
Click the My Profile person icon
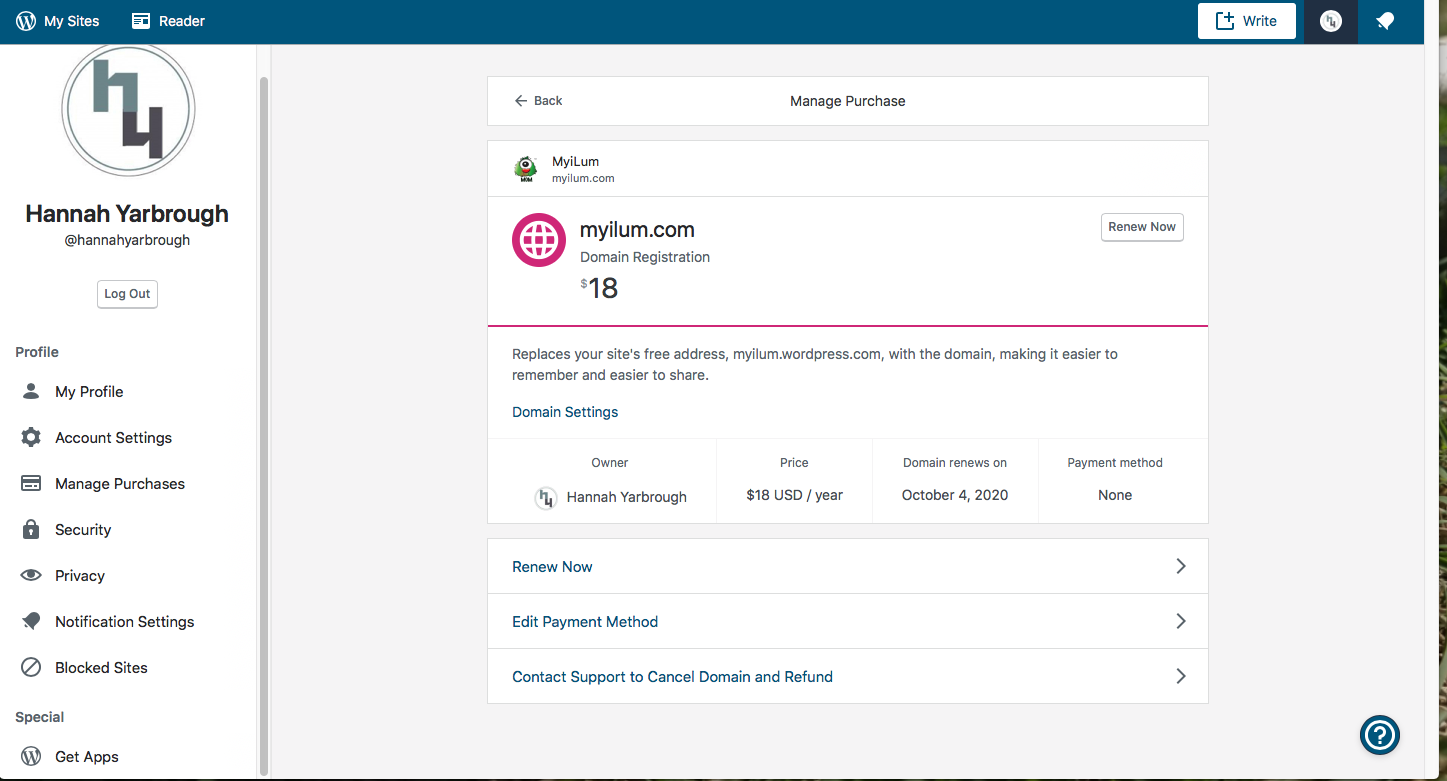click(x=31, y=391)
